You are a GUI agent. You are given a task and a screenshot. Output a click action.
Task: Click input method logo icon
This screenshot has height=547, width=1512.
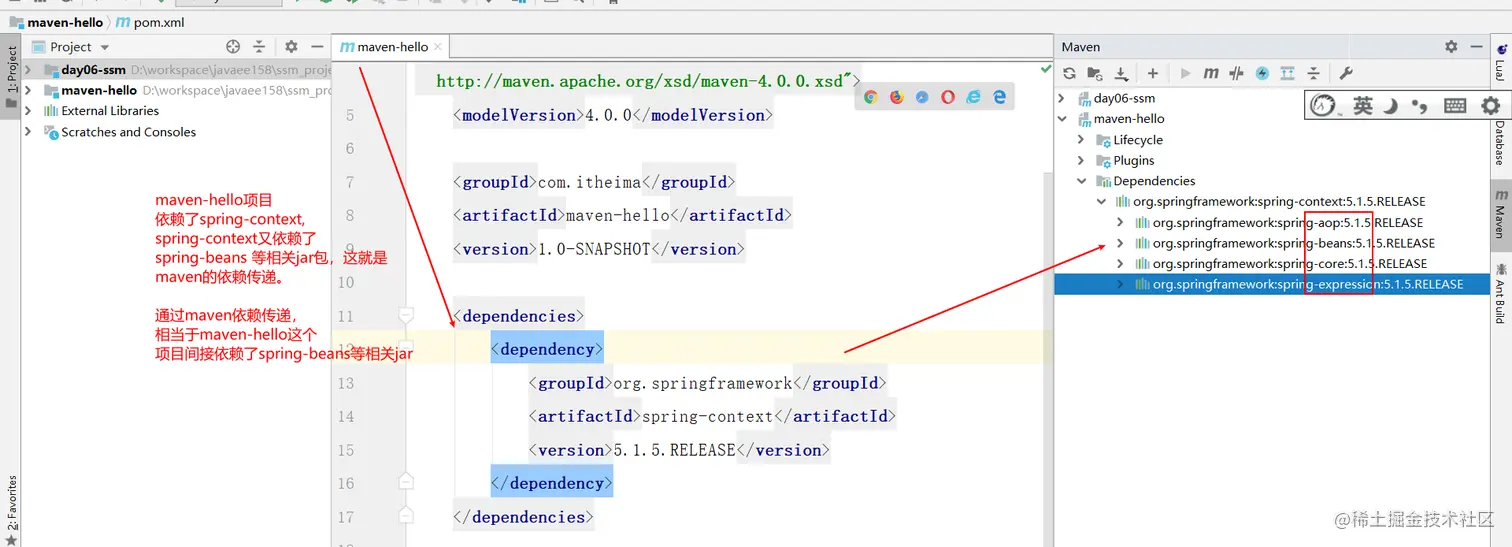point(1323,105)
